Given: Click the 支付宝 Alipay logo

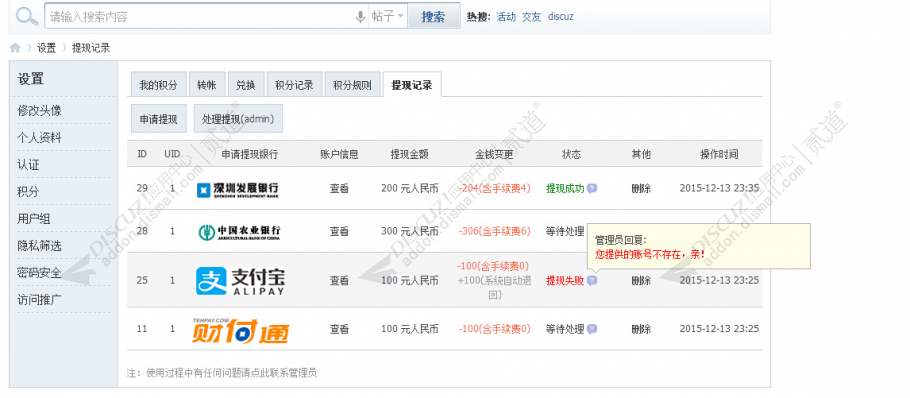Looking at the screenshot, I should tap(240, 281).
